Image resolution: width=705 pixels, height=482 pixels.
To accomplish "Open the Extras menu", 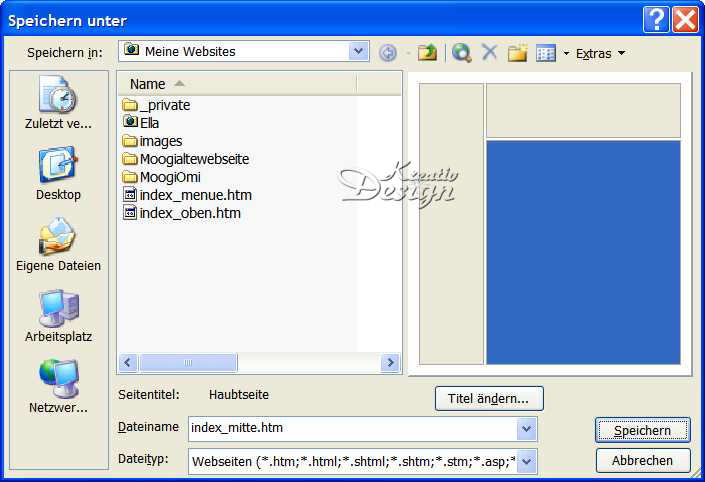I will [x=600, y=54].
